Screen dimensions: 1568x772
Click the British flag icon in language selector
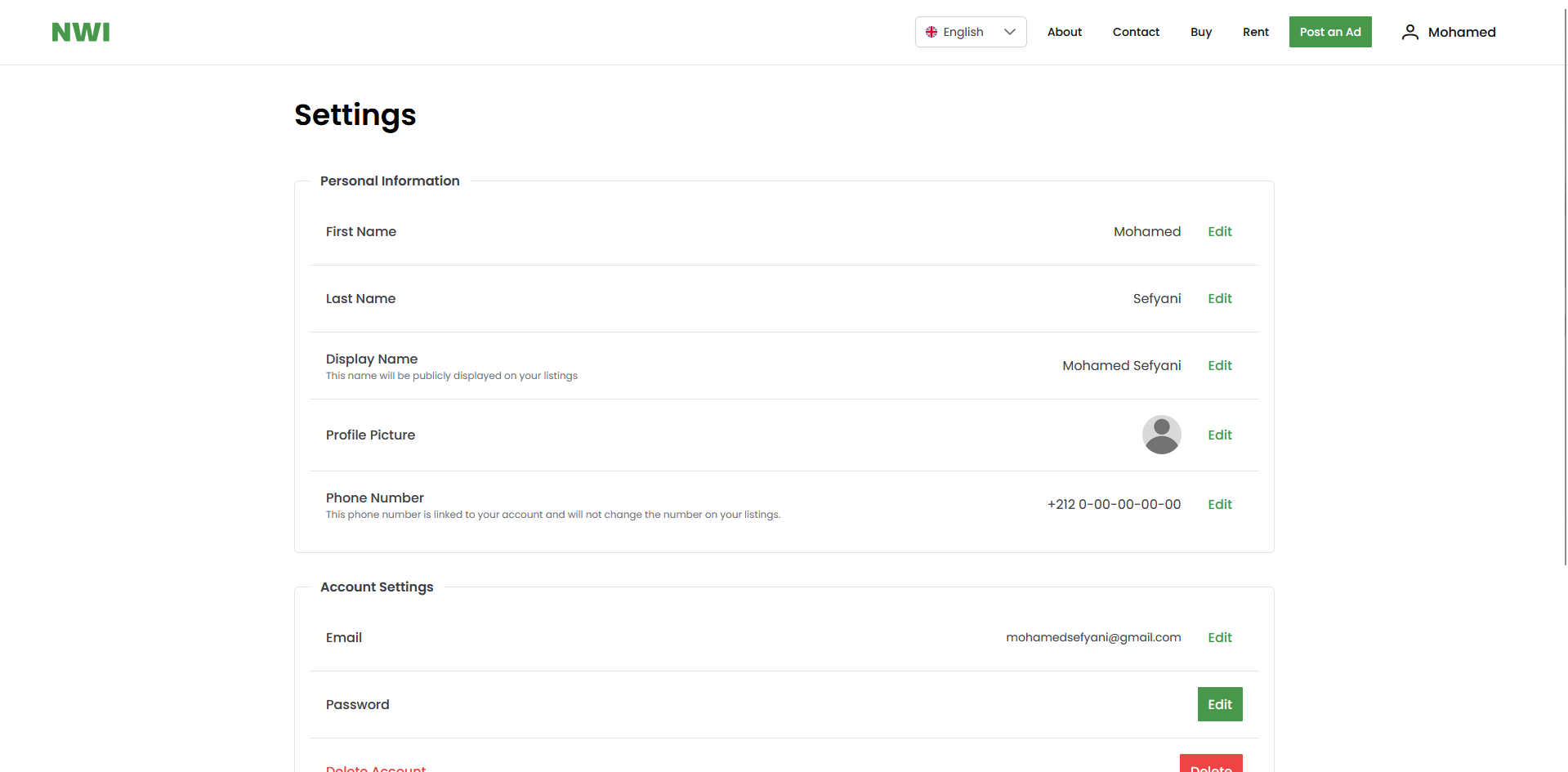tap(931, 32)
